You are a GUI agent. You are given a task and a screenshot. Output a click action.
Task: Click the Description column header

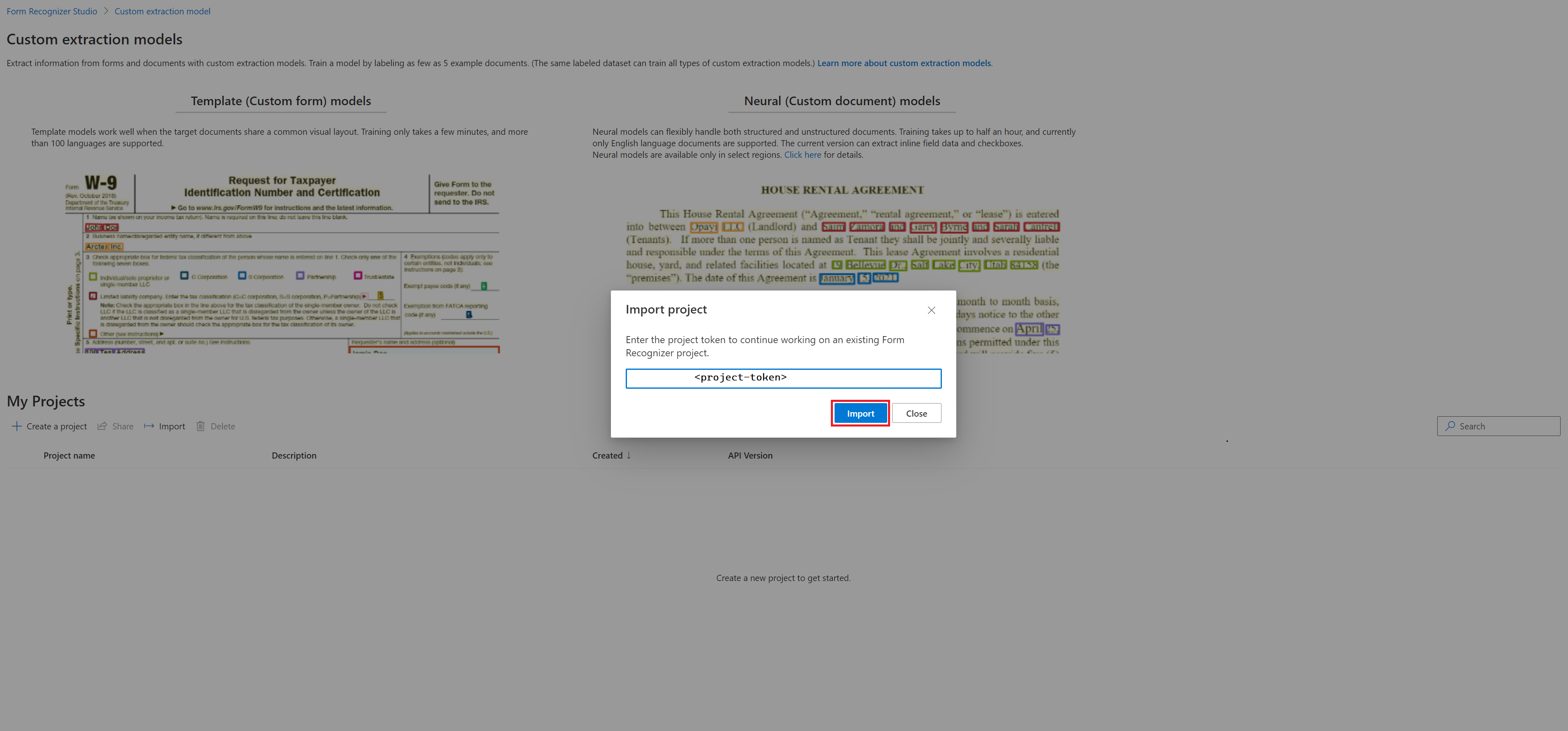294,455
